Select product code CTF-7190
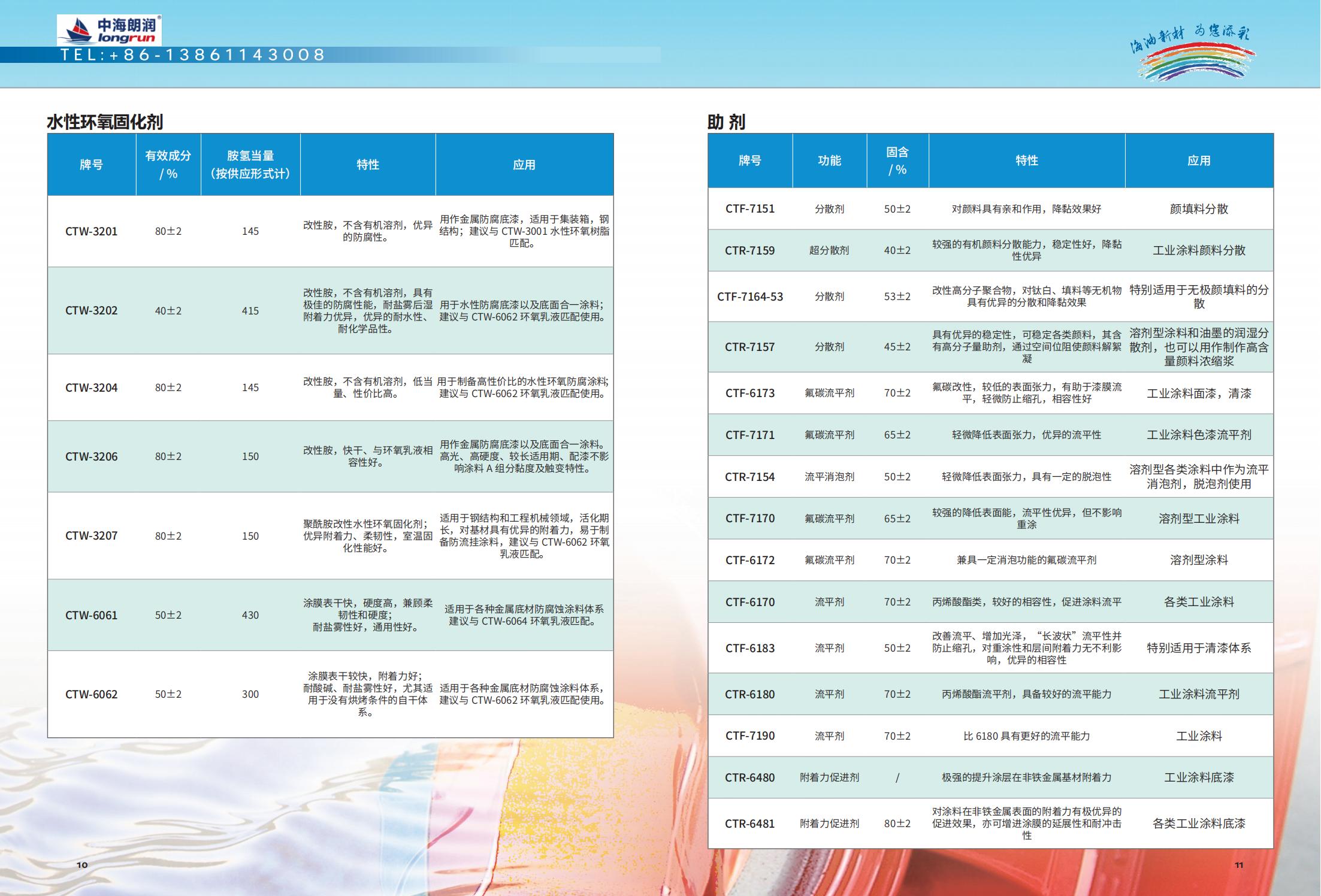Image resolution: width=1321 pixels, height=896 pixels. [x=750, y=735]
